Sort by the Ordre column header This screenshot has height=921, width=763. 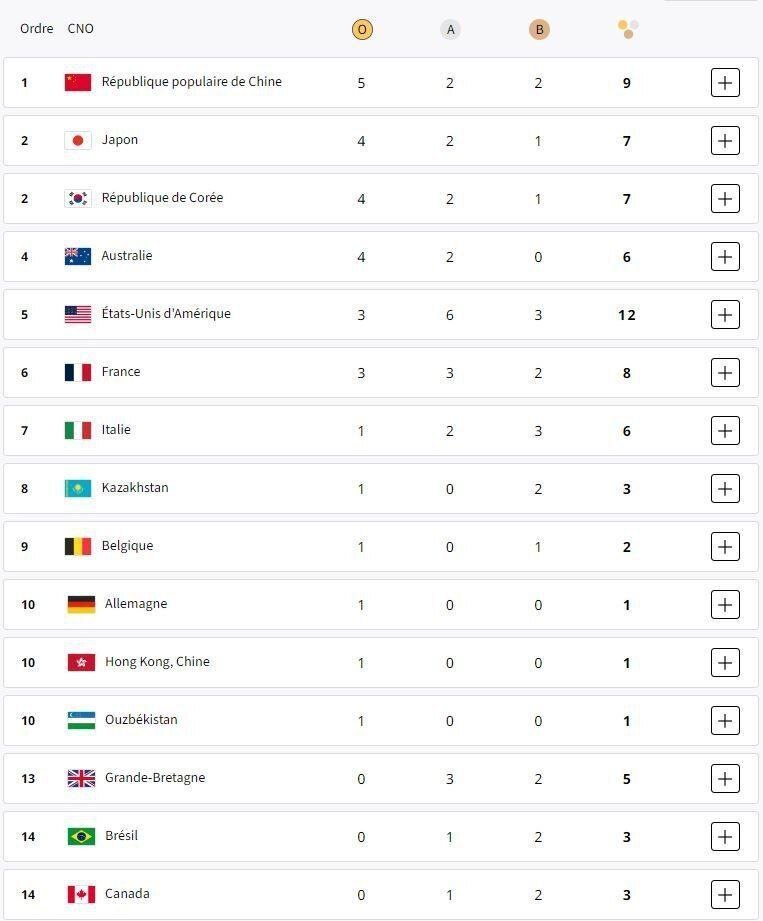tap(37, 29)
